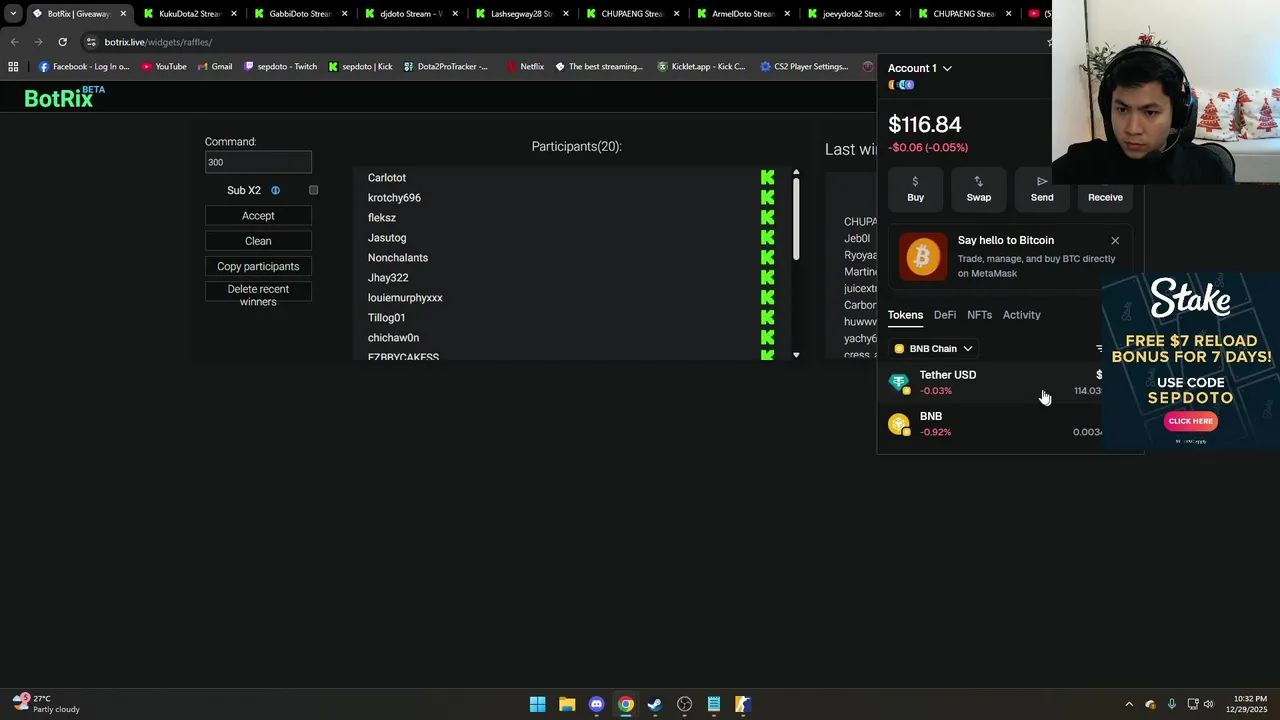Click the participants list scroll-down arrow

[796, 355]
